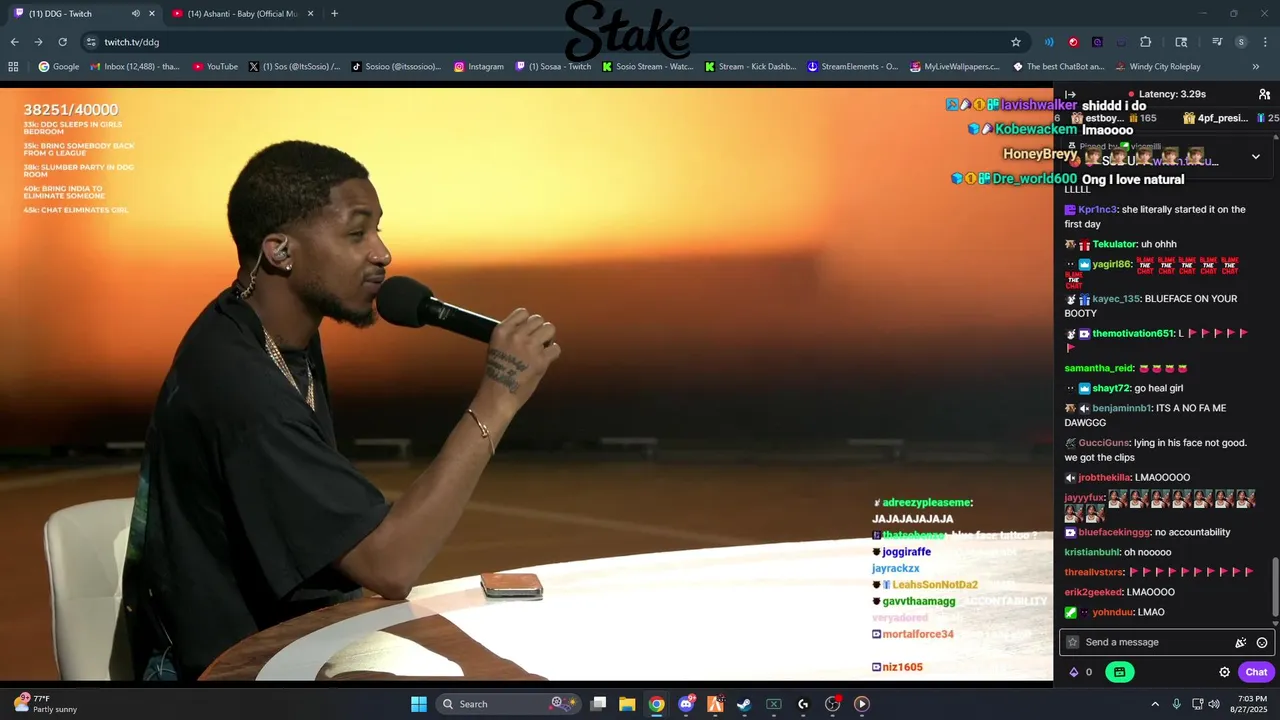Open the media controls icon

click(1217, 42)
